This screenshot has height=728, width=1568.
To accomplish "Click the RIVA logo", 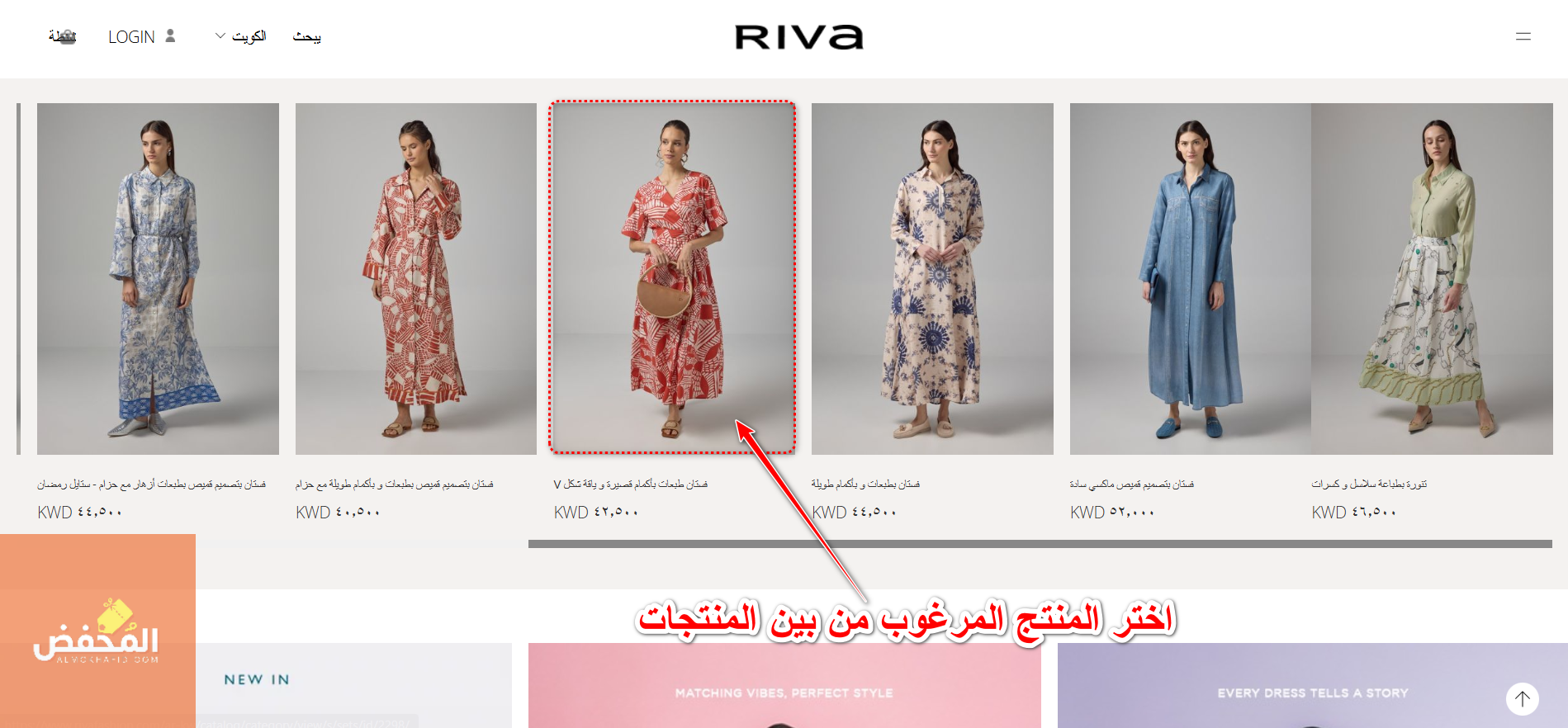I will (799, 37).
